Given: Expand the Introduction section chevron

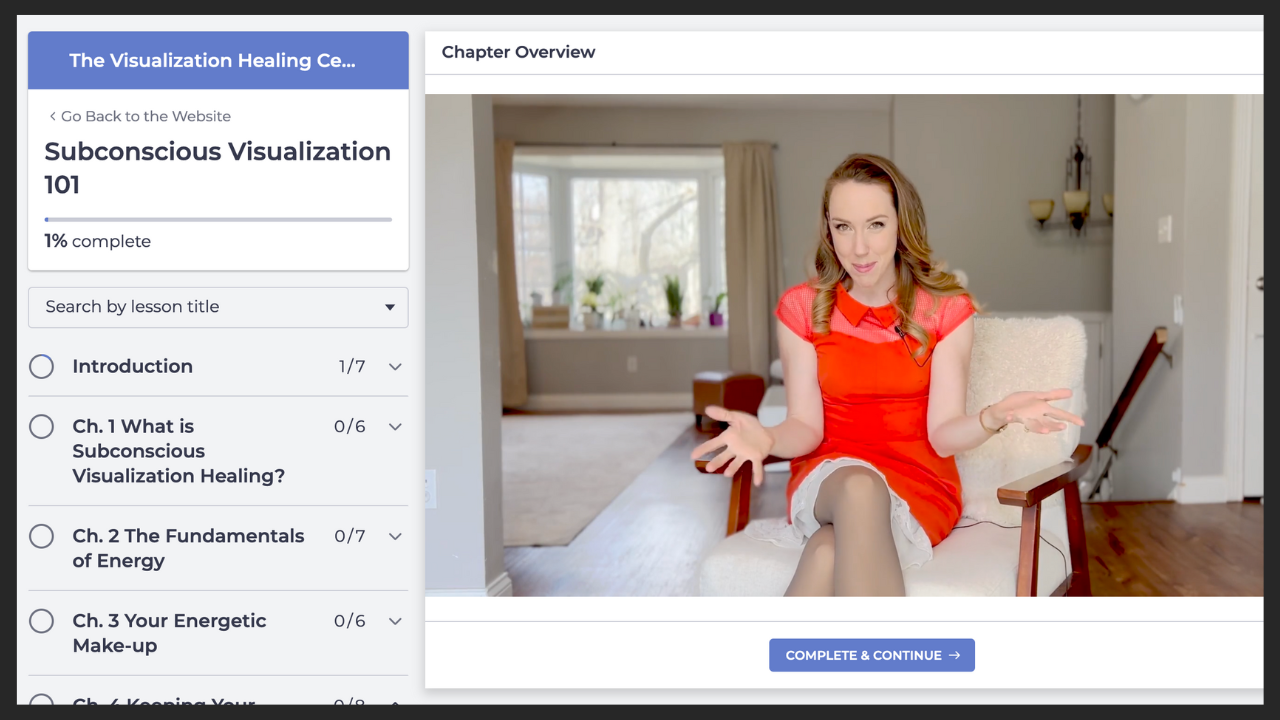Looking at the screenshot, I should pyautogui.click(x=395, y=367).
